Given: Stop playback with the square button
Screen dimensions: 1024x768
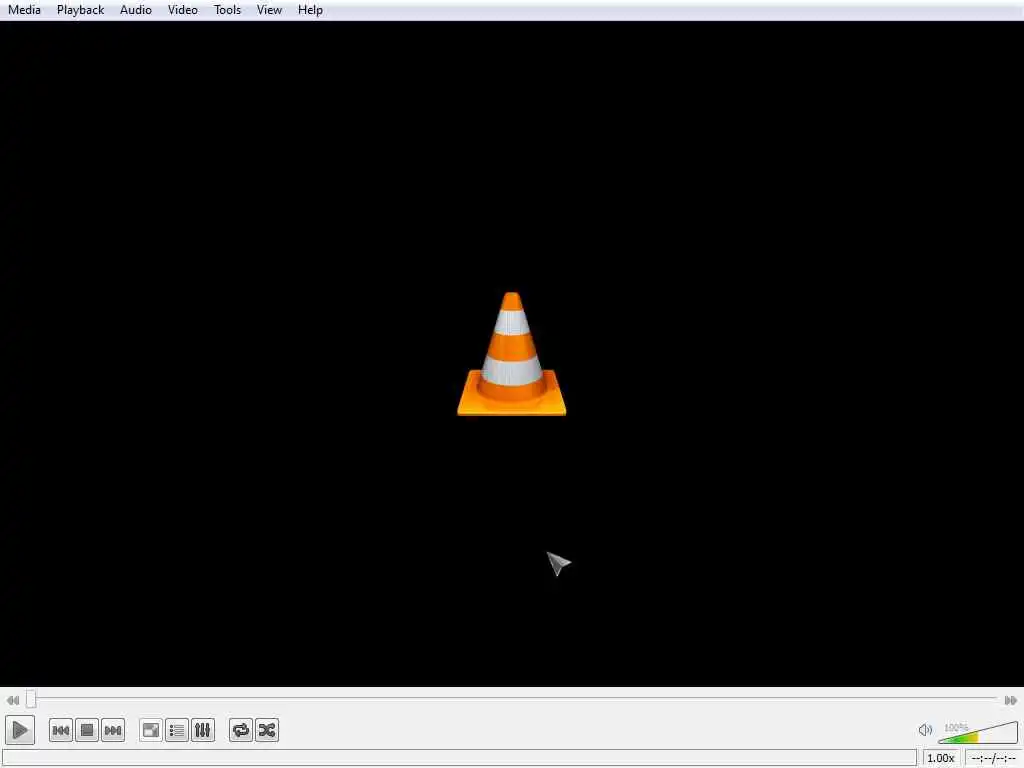Looking at the screenshot, I should coord(87,730).
